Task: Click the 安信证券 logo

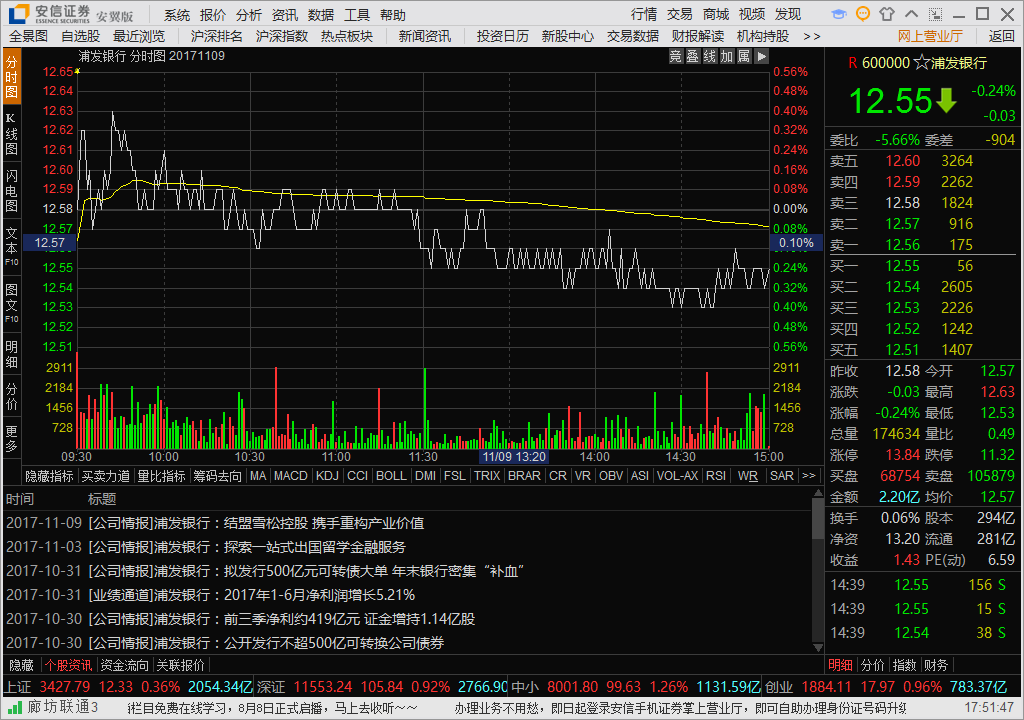Action: [x=49, y=14]
